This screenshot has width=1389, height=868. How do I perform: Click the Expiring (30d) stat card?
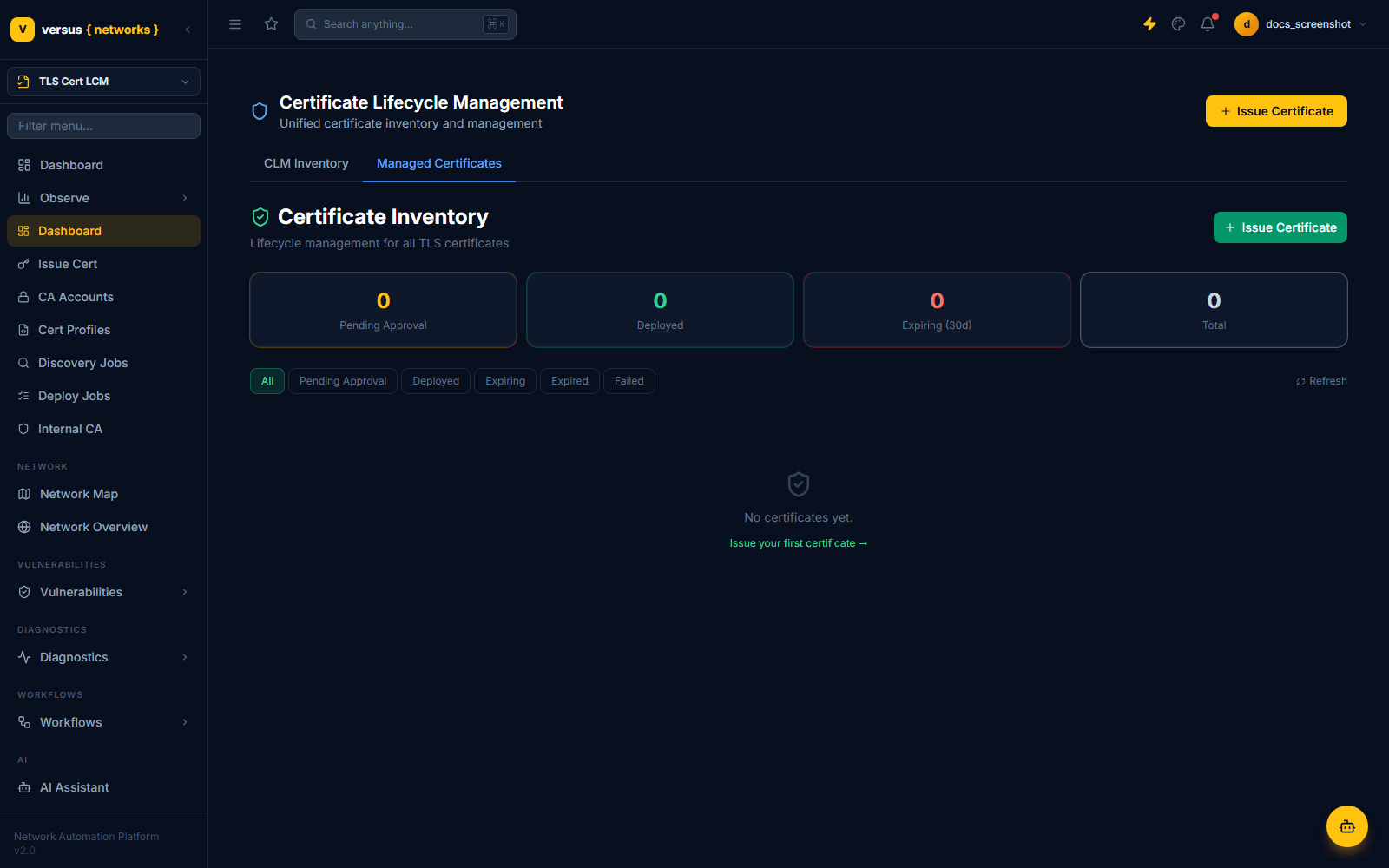click(937, 310)
